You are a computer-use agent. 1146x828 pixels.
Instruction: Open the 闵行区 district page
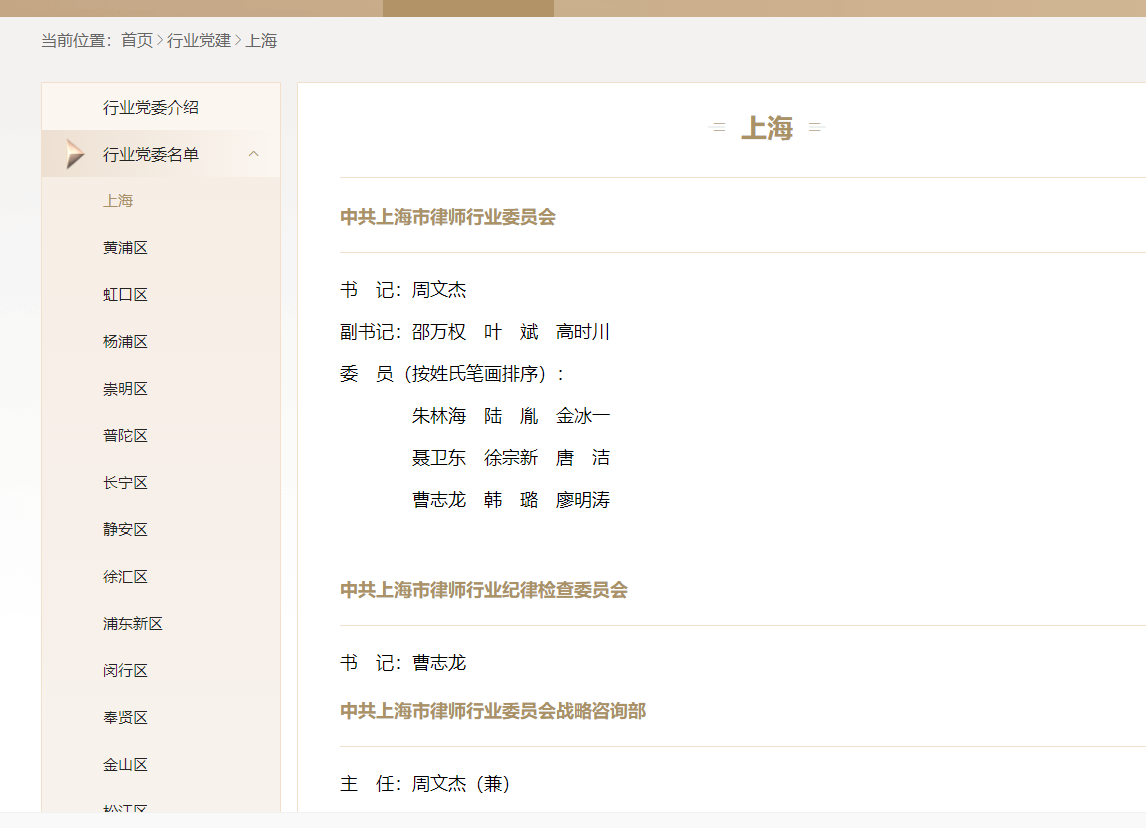[125, 670]
